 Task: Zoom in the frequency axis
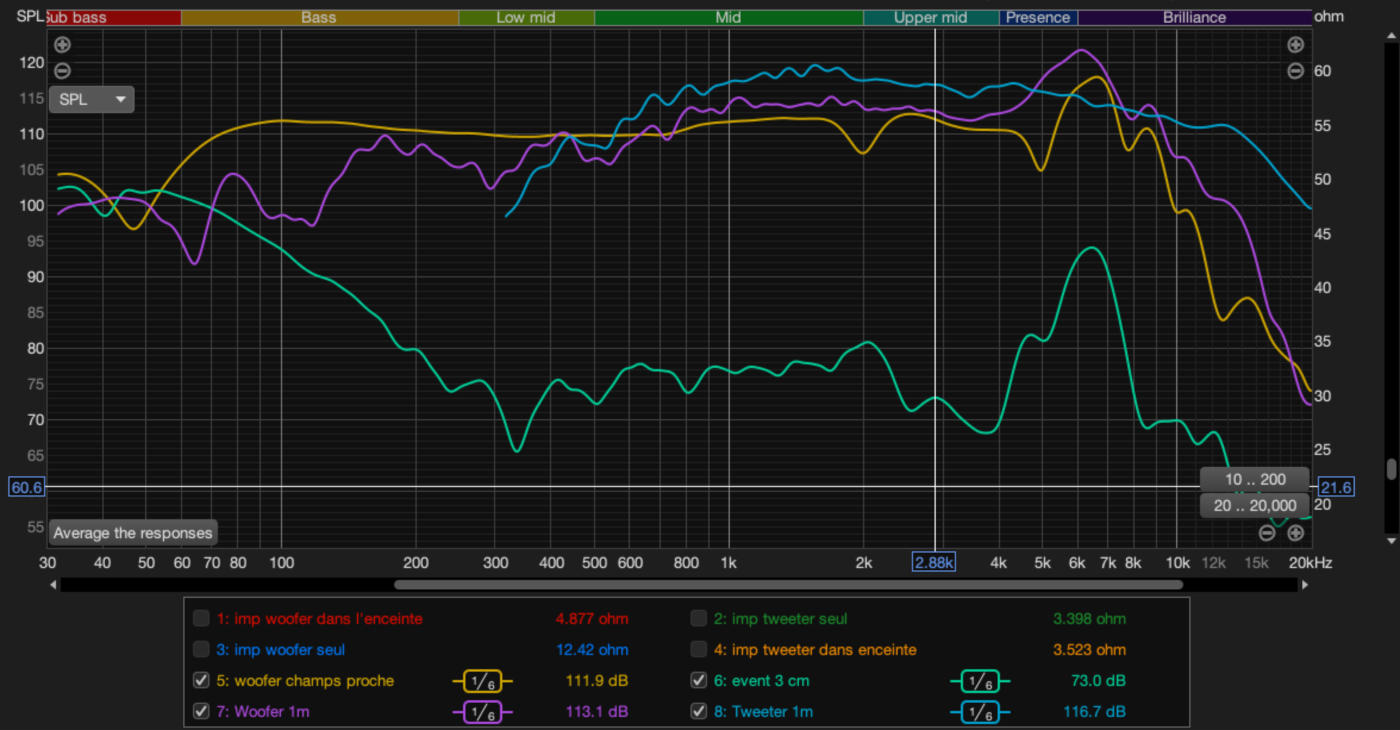coord(1294,532)
